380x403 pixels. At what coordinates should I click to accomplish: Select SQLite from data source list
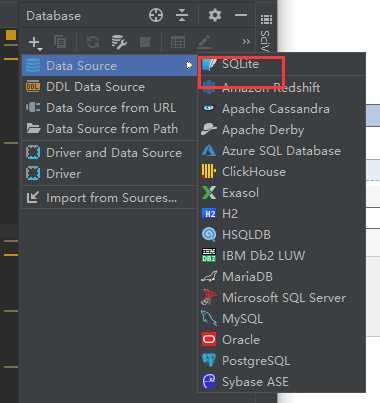point(240,64)
